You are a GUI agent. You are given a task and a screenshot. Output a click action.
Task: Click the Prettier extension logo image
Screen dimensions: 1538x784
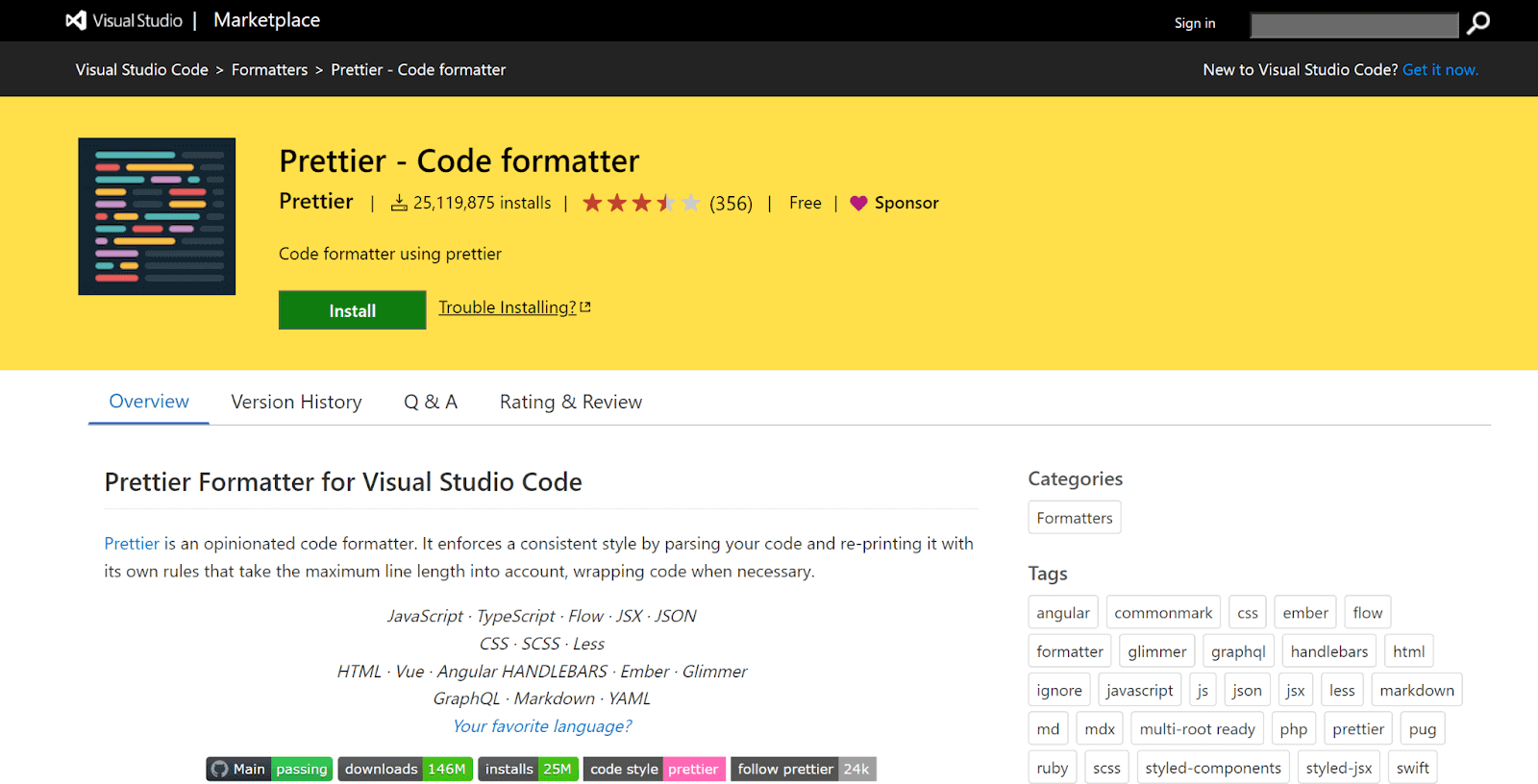[x=157, y=216]
